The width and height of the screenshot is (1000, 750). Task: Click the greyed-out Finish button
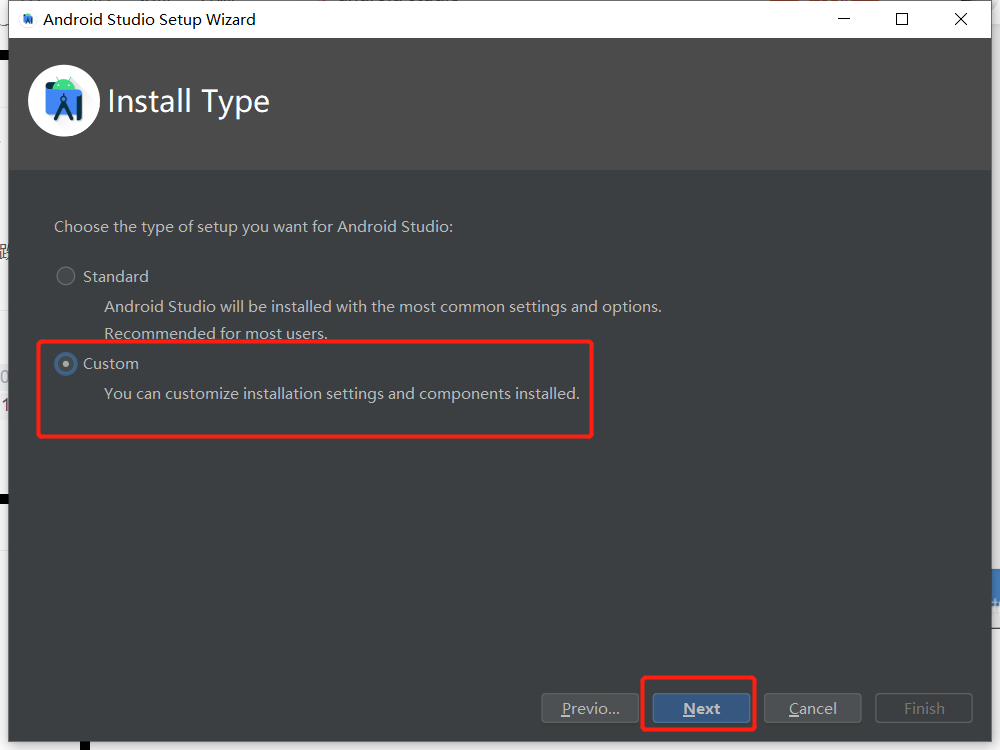coord(923,708)
